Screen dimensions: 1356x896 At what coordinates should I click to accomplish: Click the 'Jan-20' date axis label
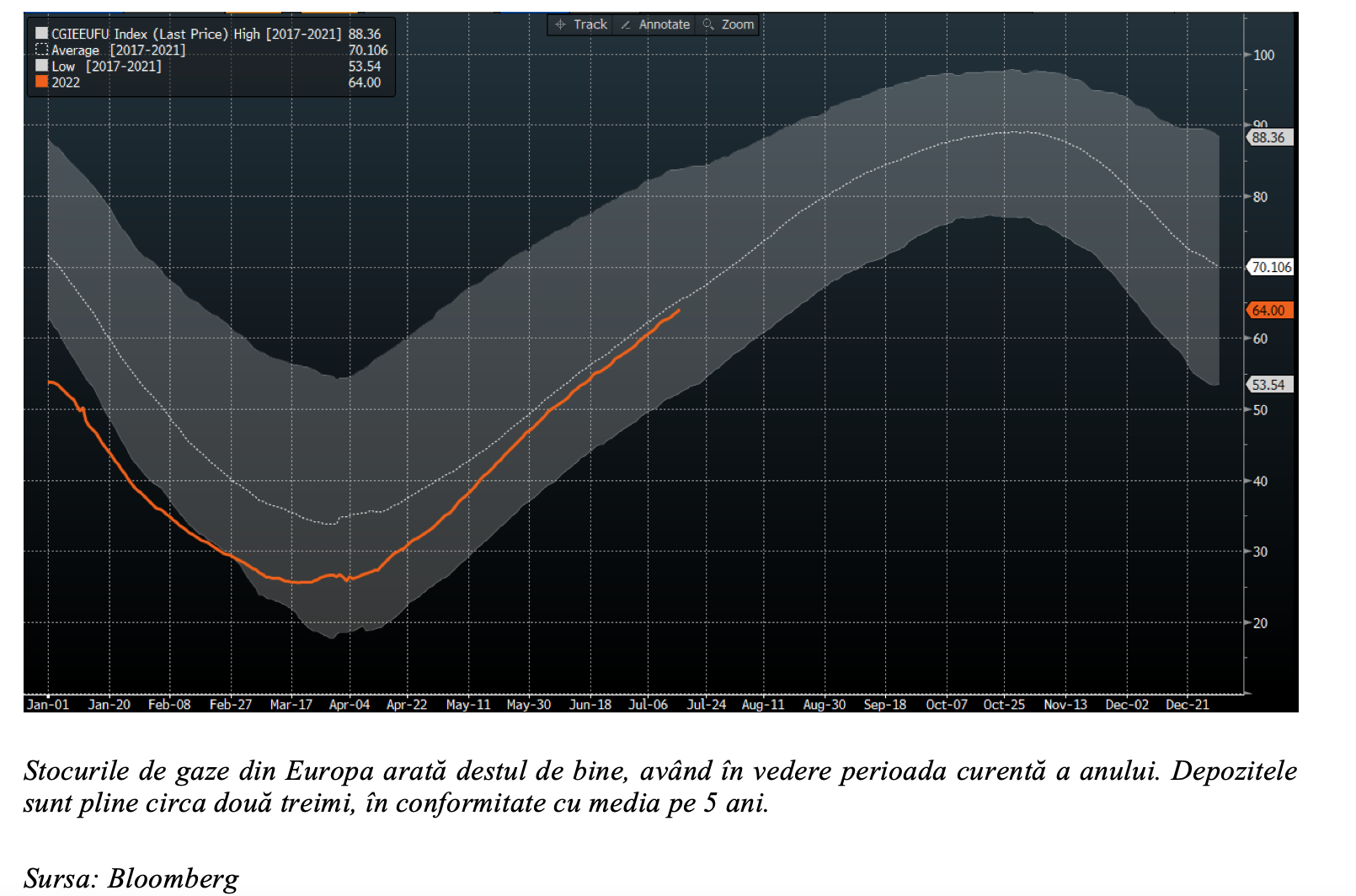pyautogui.click(x=109, y=704)
